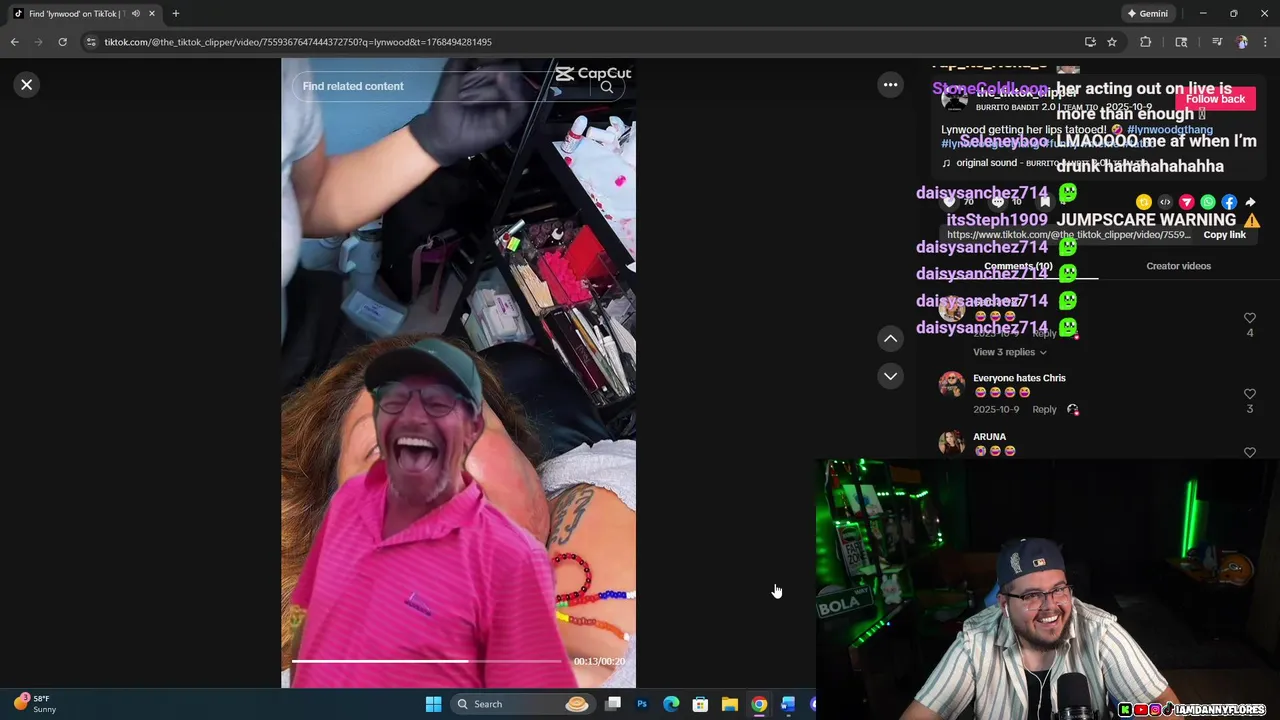Like the video with the heart icon
Image resolution: width=1280 pixels, height=720 pixels.
coord(950,202)
